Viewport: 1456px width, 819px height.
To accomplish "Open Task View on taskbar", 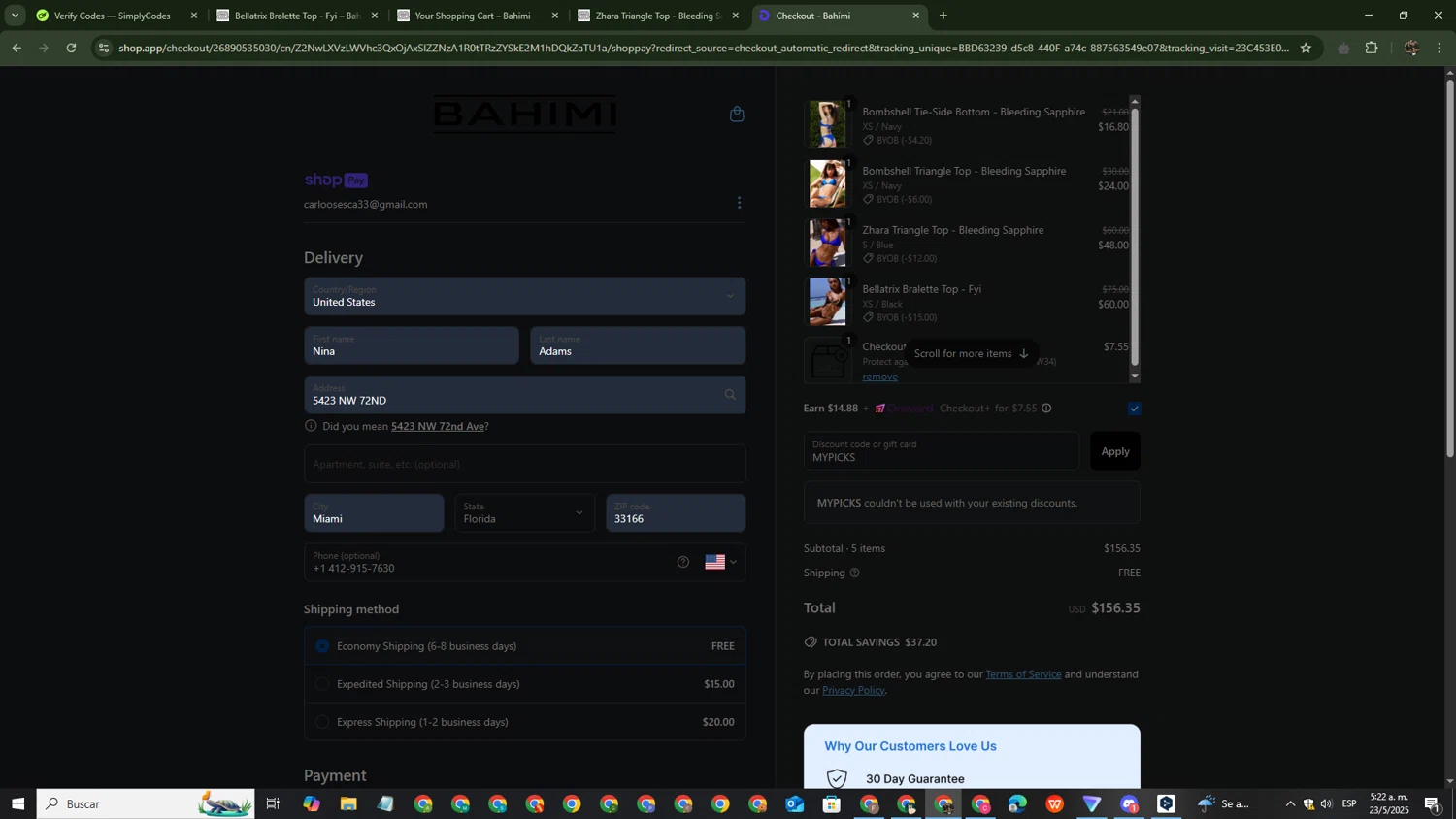I will pyautogui.click(x=273, y=803).
